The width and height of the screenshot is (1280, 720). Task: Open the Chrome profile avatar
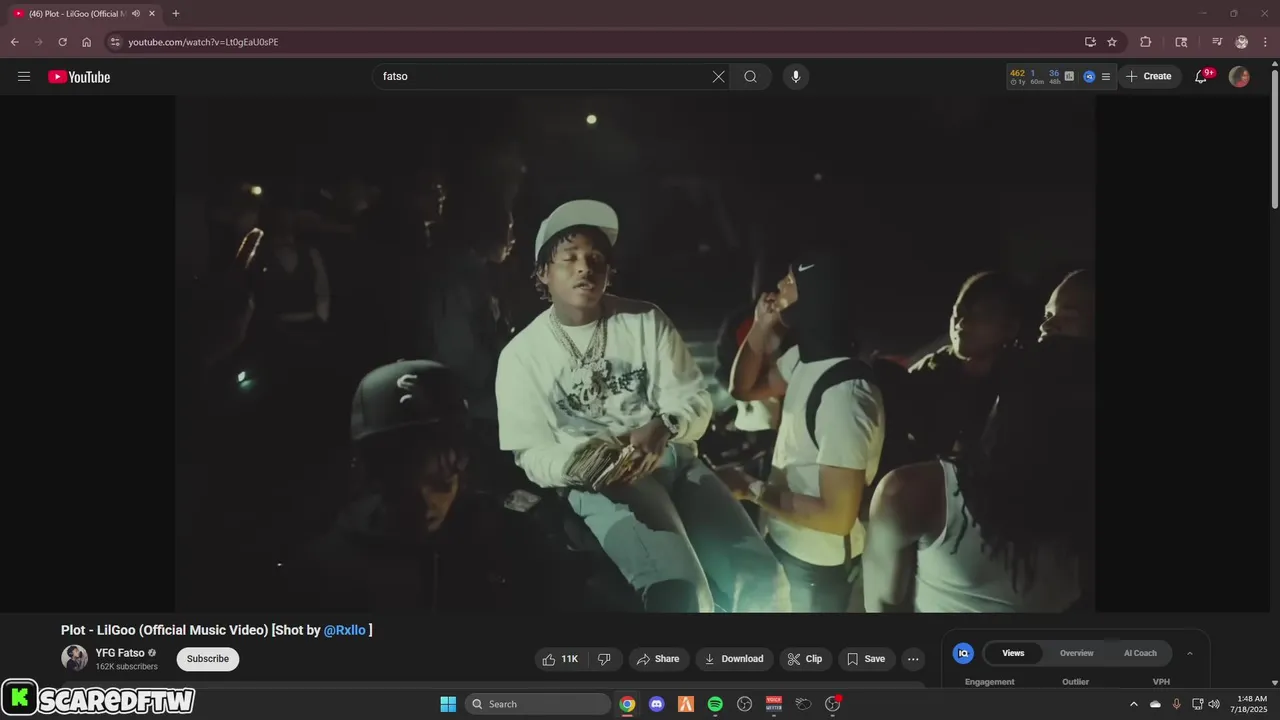pyautogui.click(x=1242, y=42)
